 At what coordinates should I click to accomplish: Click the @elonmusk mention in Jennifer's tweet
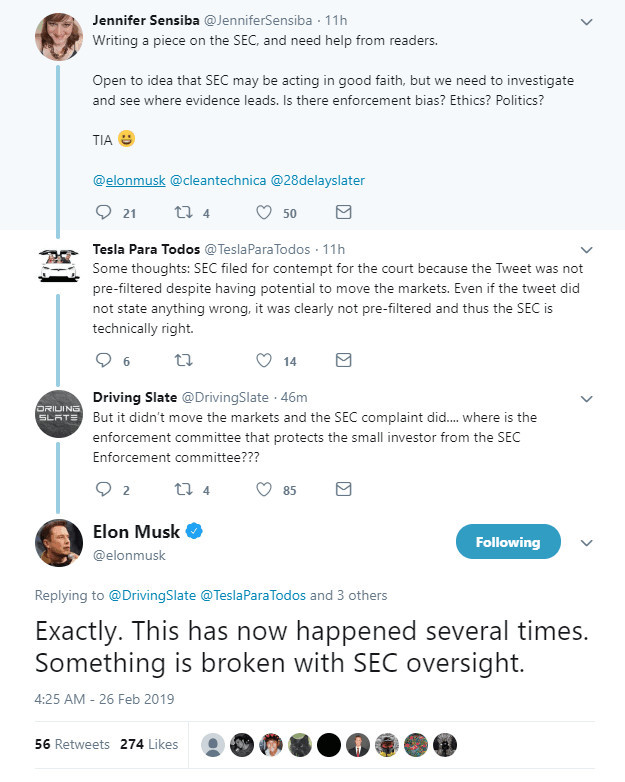(x=128, y=180)
